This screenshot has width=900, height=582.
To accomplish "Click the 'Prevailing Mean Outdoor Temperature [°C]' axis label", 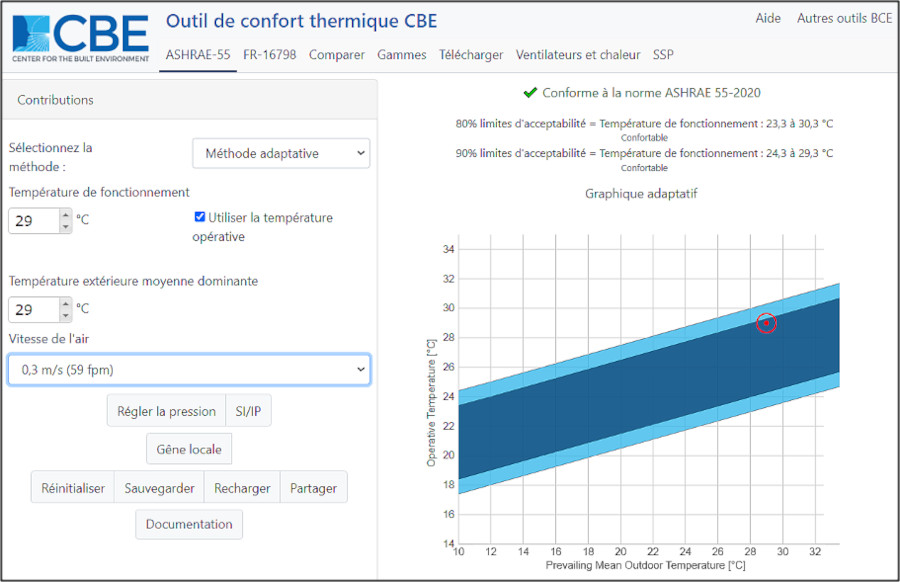I will (x=645, y=565).
